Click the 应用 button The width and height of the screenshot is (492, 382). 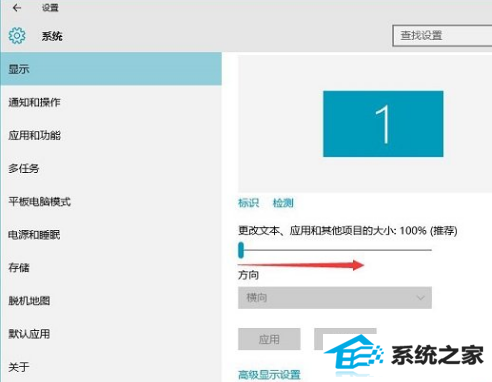point(269,339)
